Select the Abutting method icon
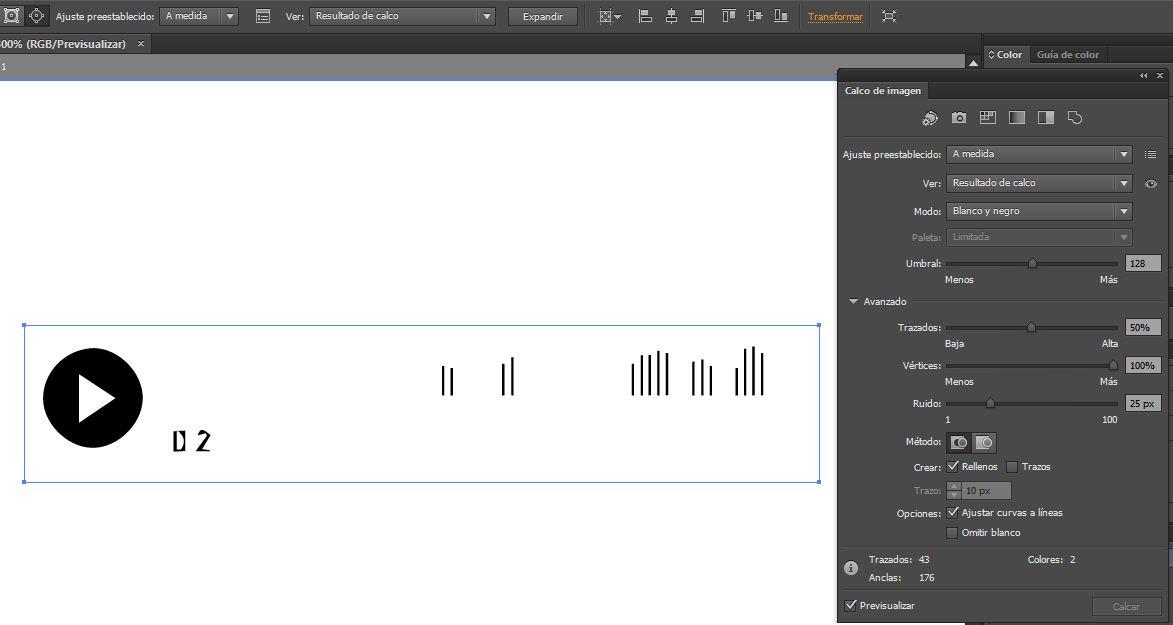 (959, 442)
